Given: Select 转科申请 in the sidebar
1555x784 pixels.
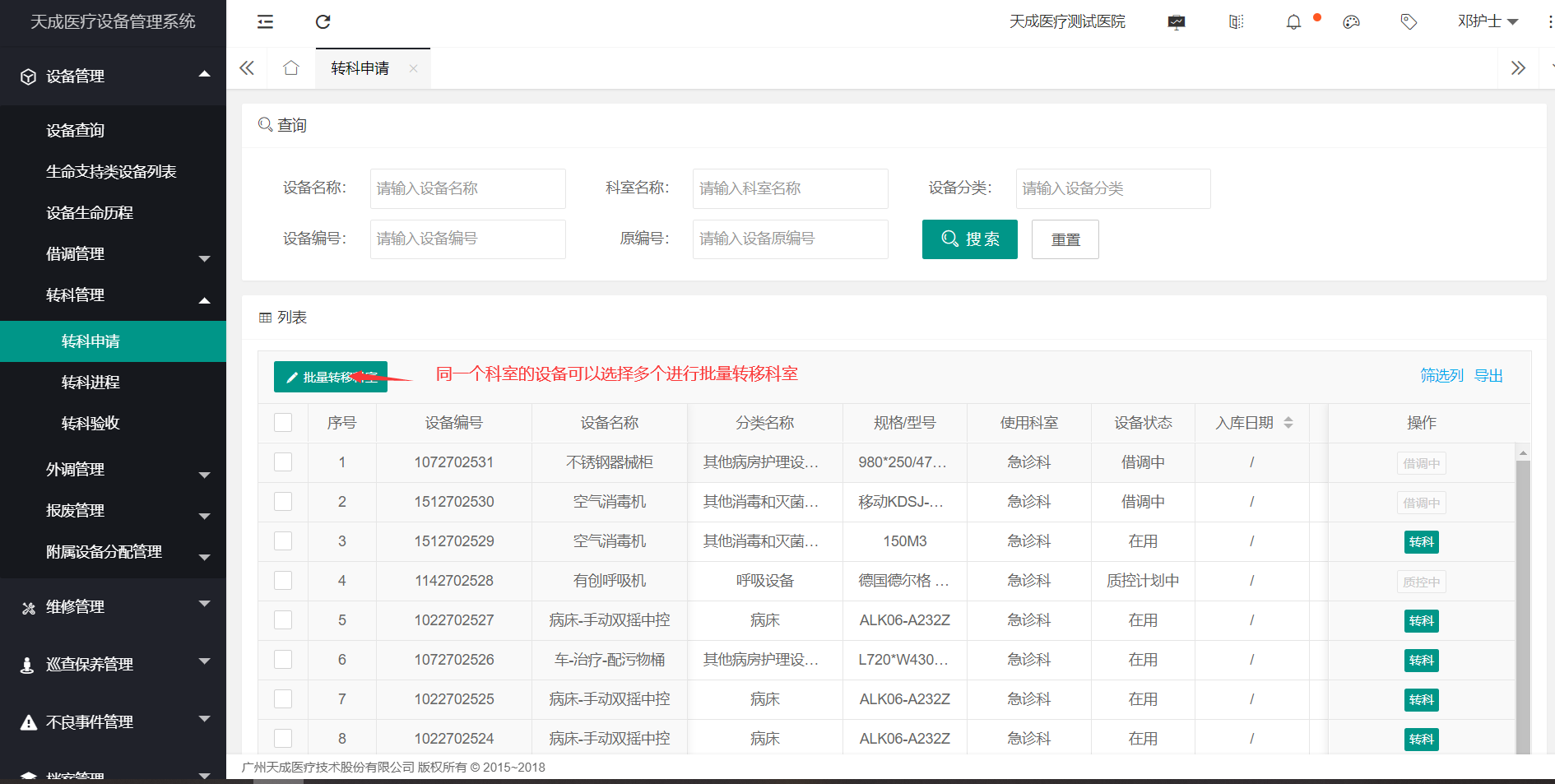Looking at the screenshot, I should click(113, 341).
